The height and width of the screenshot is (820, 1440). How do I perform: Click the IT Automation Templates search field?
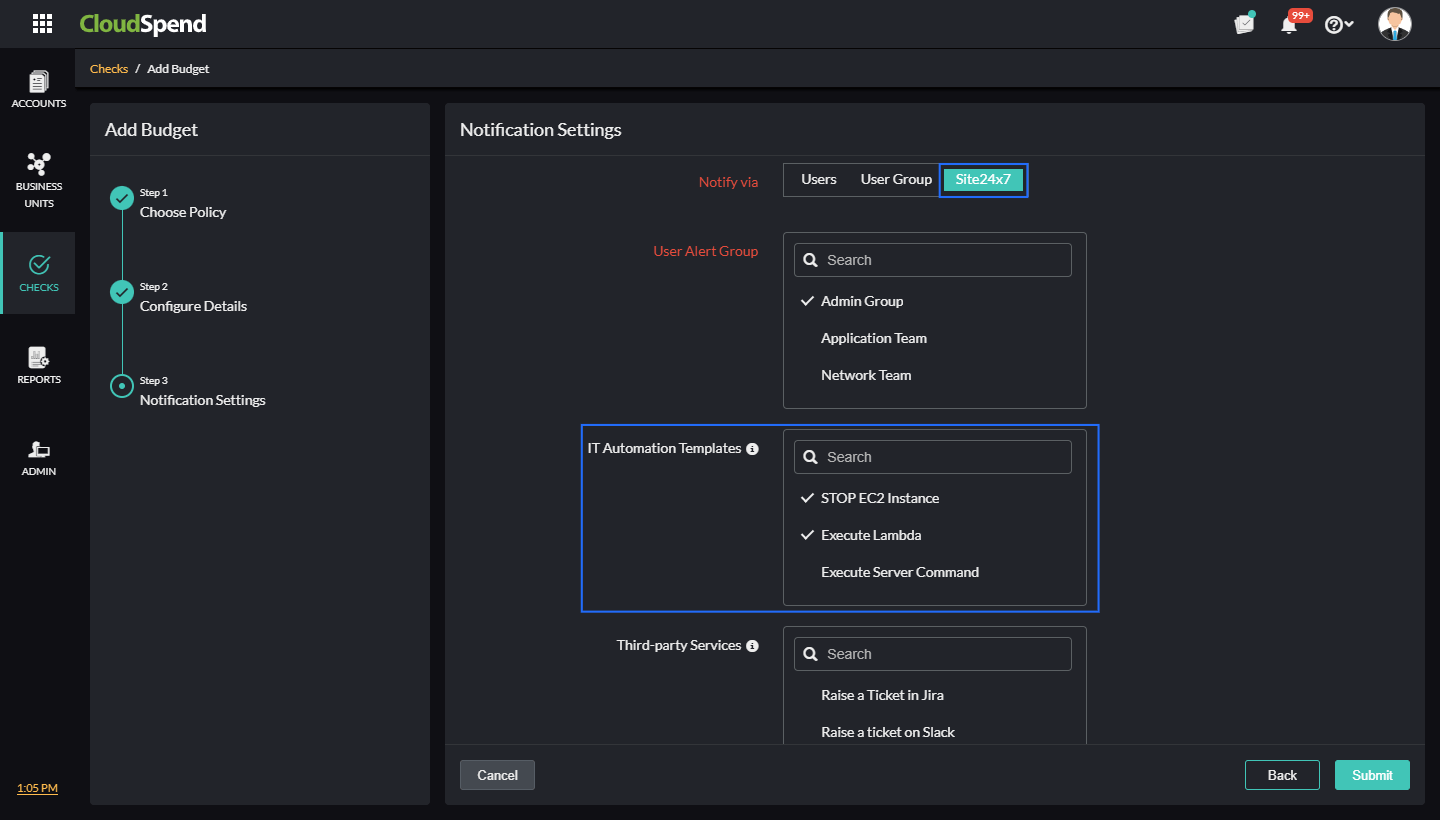click(932, 456)
